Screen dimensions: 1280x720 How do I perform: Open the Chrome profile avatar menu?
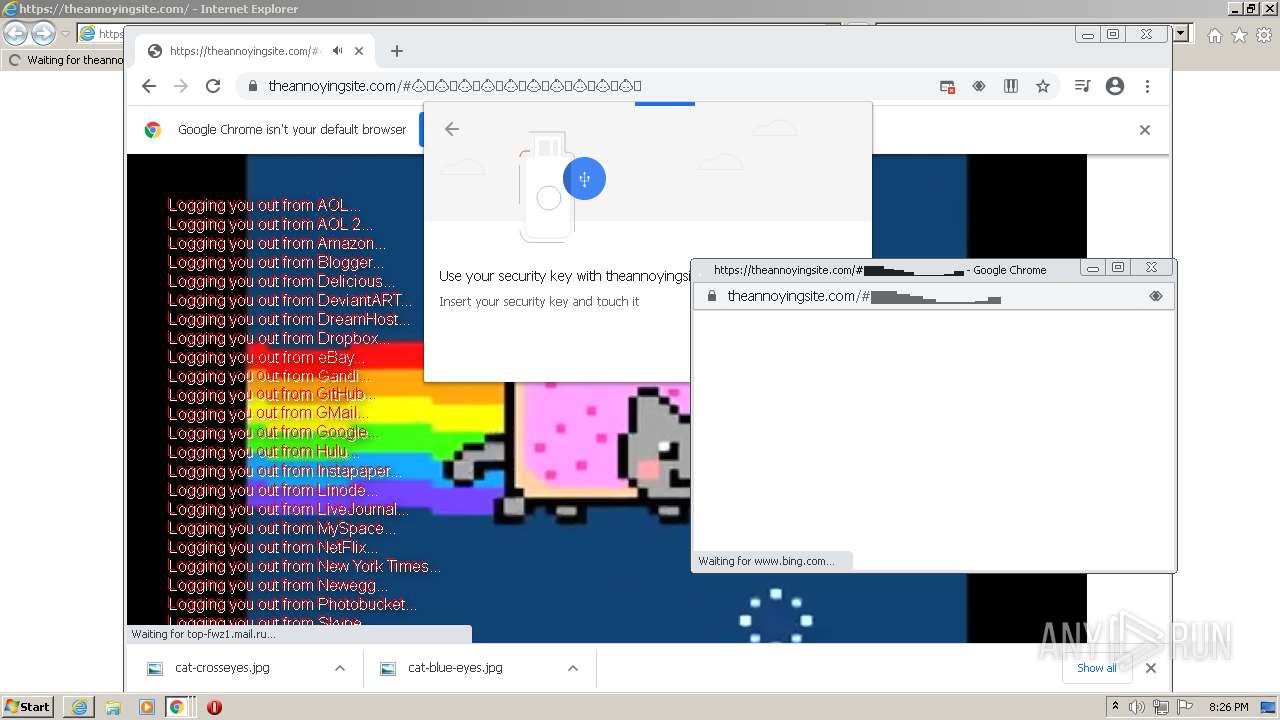click(x=1115, y=86)
